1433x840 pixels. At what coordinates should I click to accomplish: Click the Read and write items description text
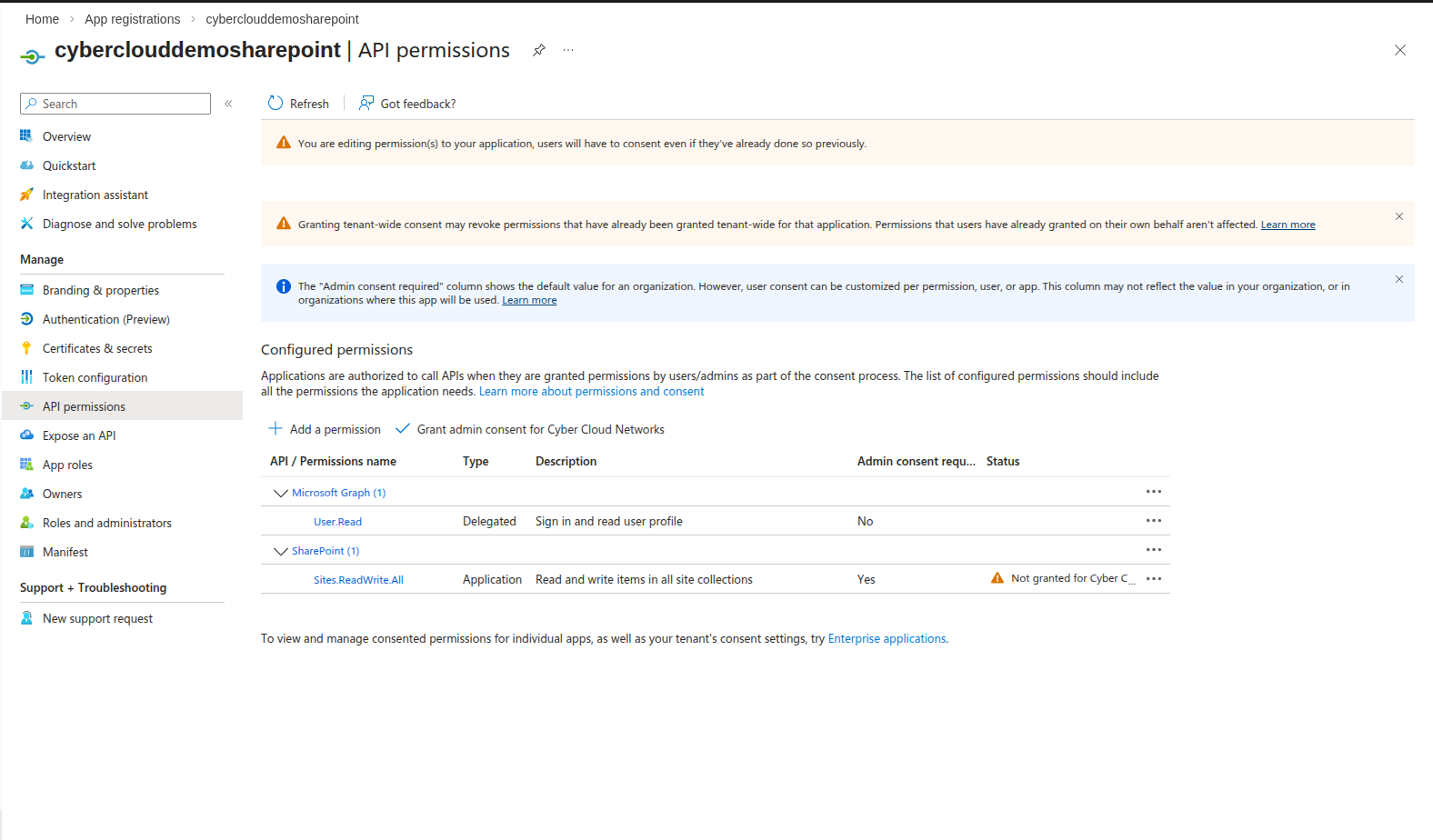tap(644, 579)
